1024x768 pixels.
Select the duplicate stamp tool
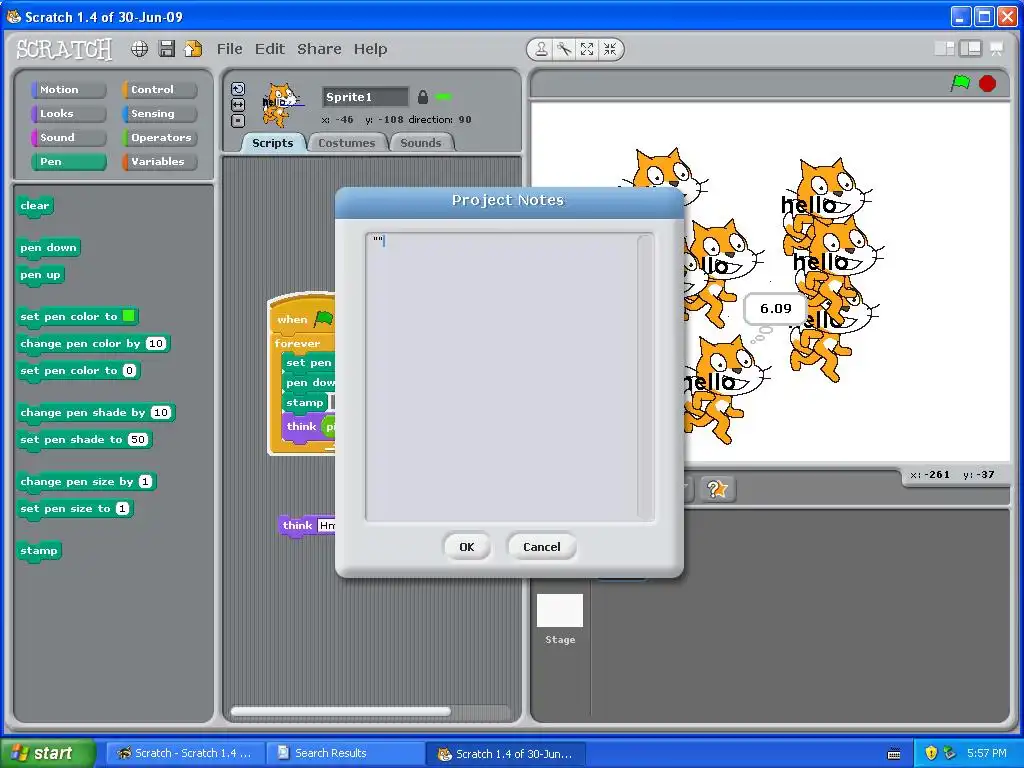click(541, 49)
